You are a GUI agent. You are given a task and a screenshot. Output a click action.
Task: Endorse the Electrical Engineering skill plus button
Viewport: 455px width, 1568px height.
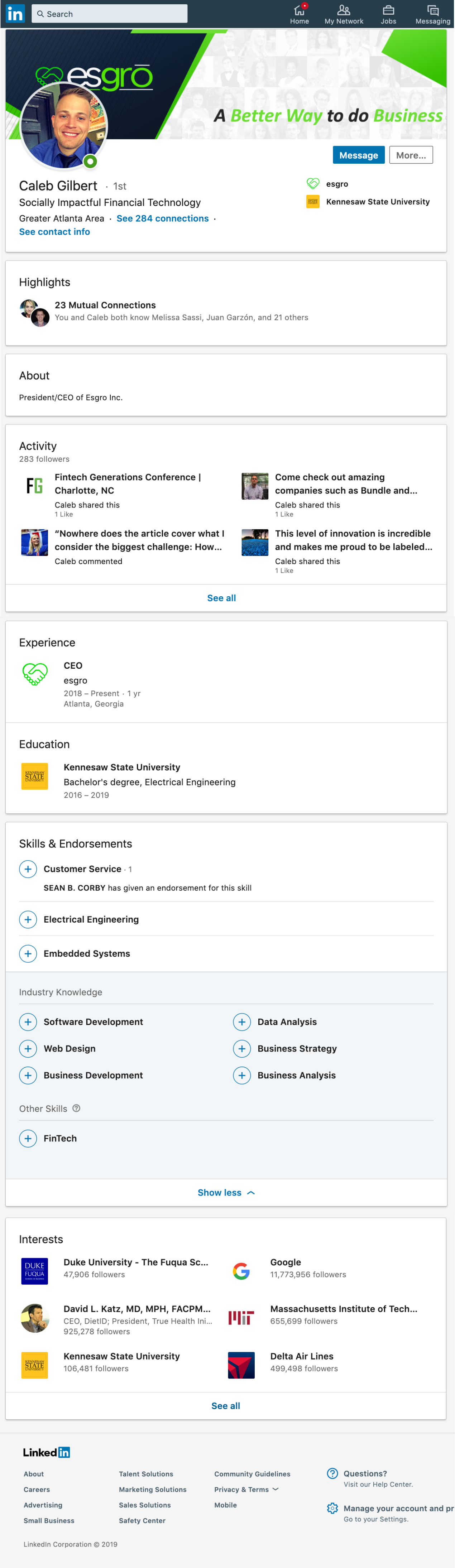pyautogui.click(x=28, y=919)
